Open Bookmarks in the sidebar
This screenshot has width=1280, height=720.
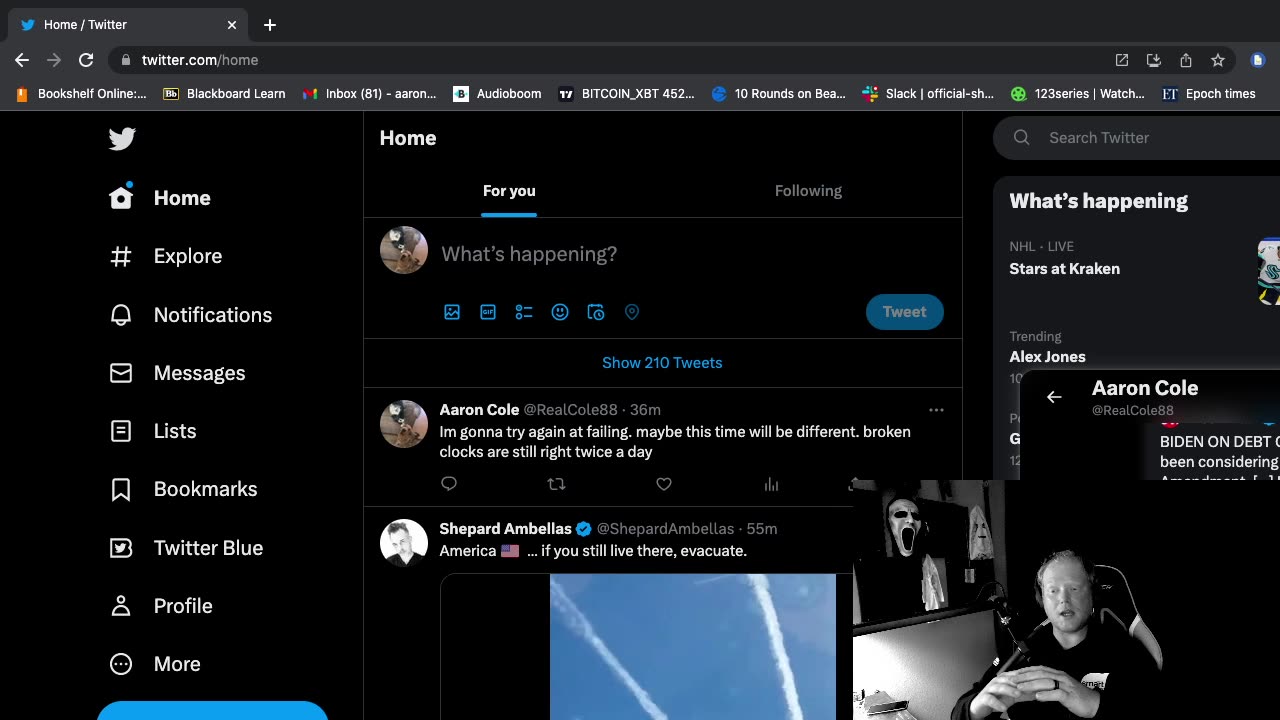click(183, 489)
